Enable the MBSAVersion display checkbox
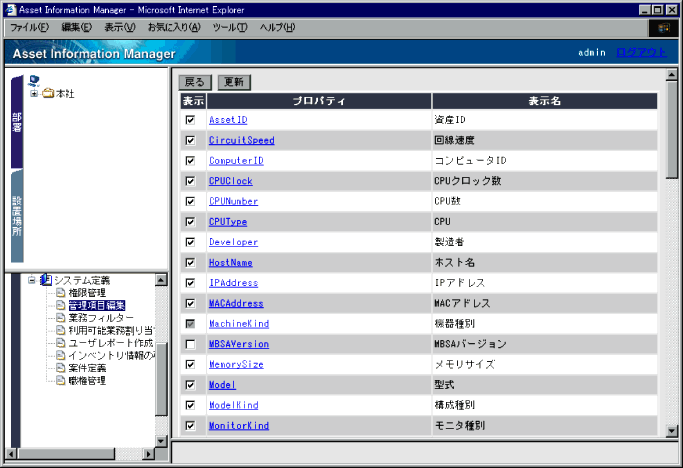683x468 pixels. [190, 344]
